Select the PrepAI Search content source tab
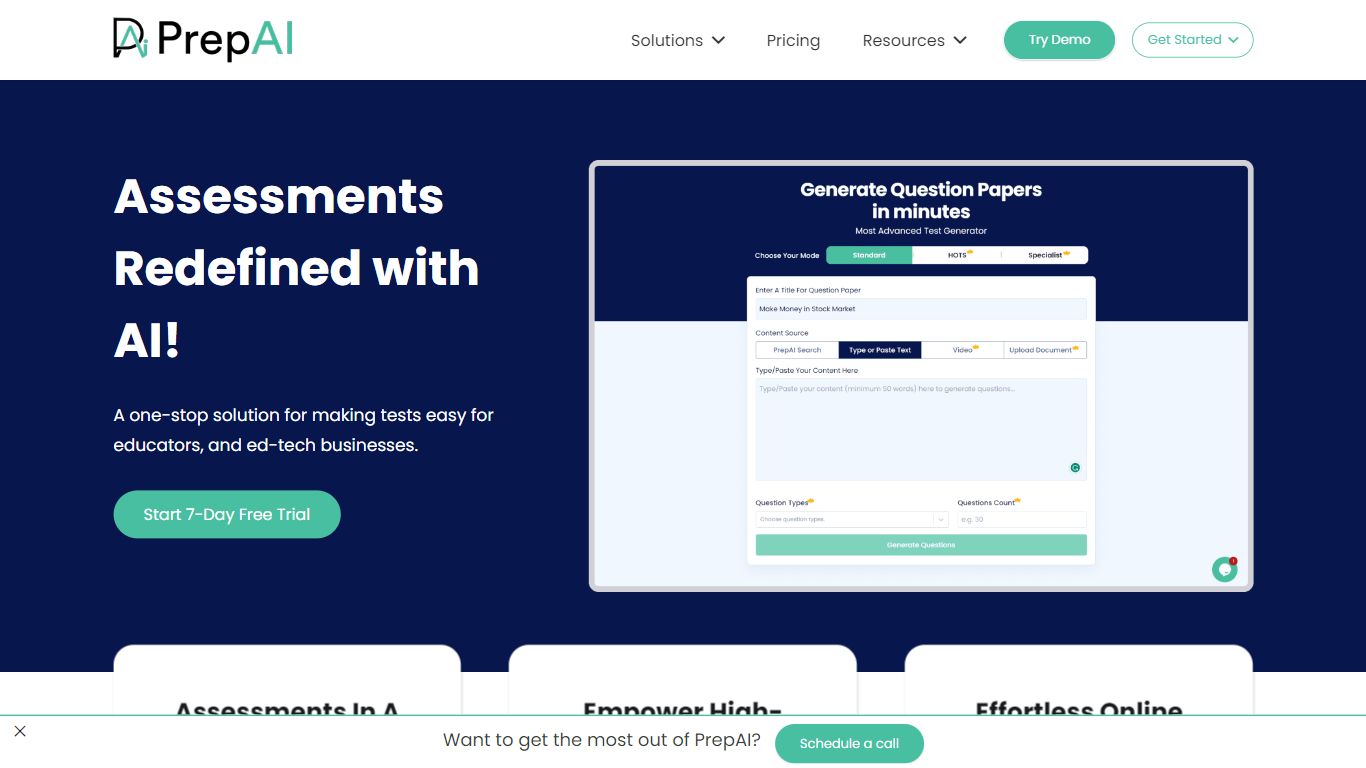This screenshot has height=768, width=1366. [797, 350]
